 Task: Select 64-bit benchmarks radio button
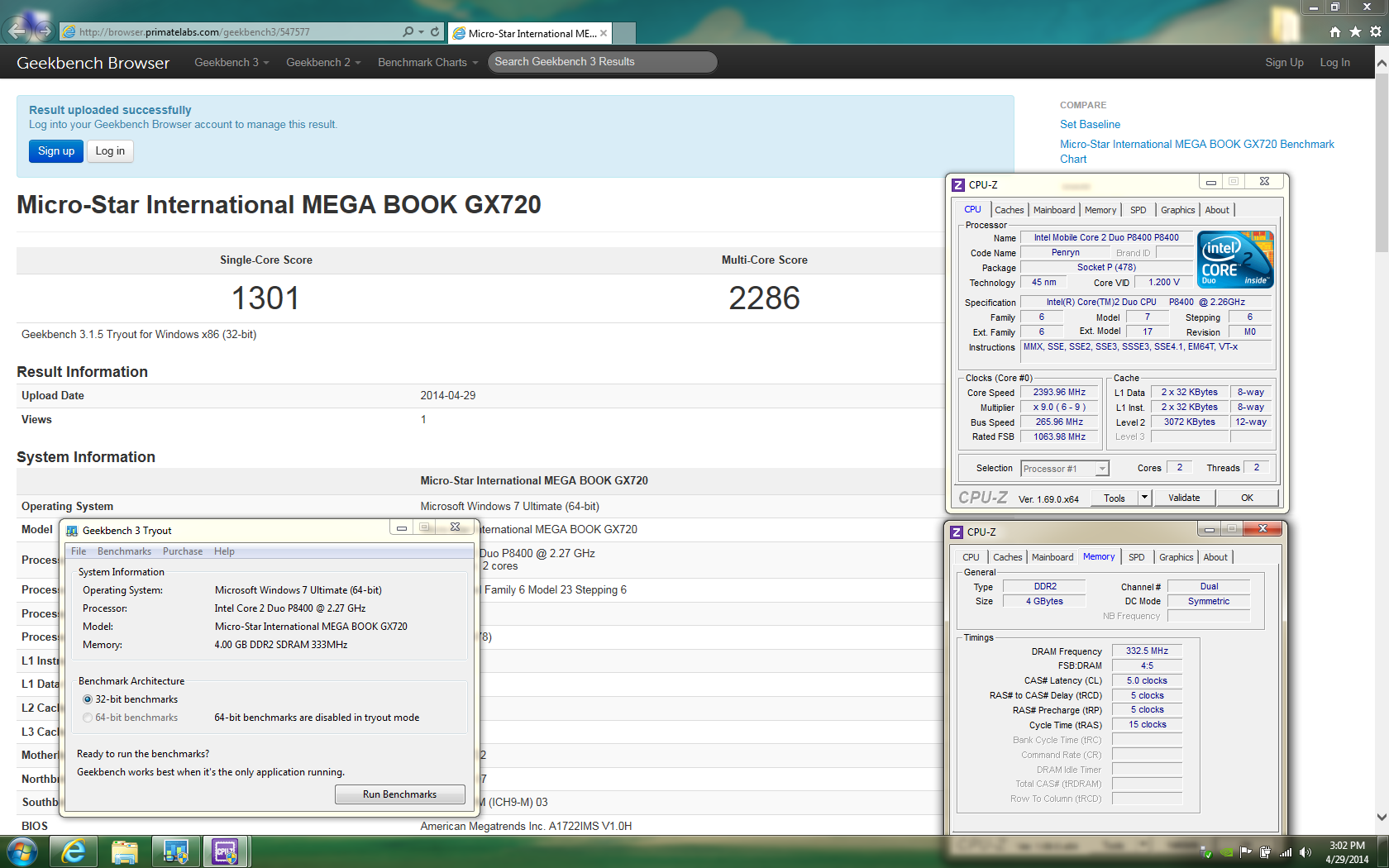pyautogui.click(x=88, y=718)
